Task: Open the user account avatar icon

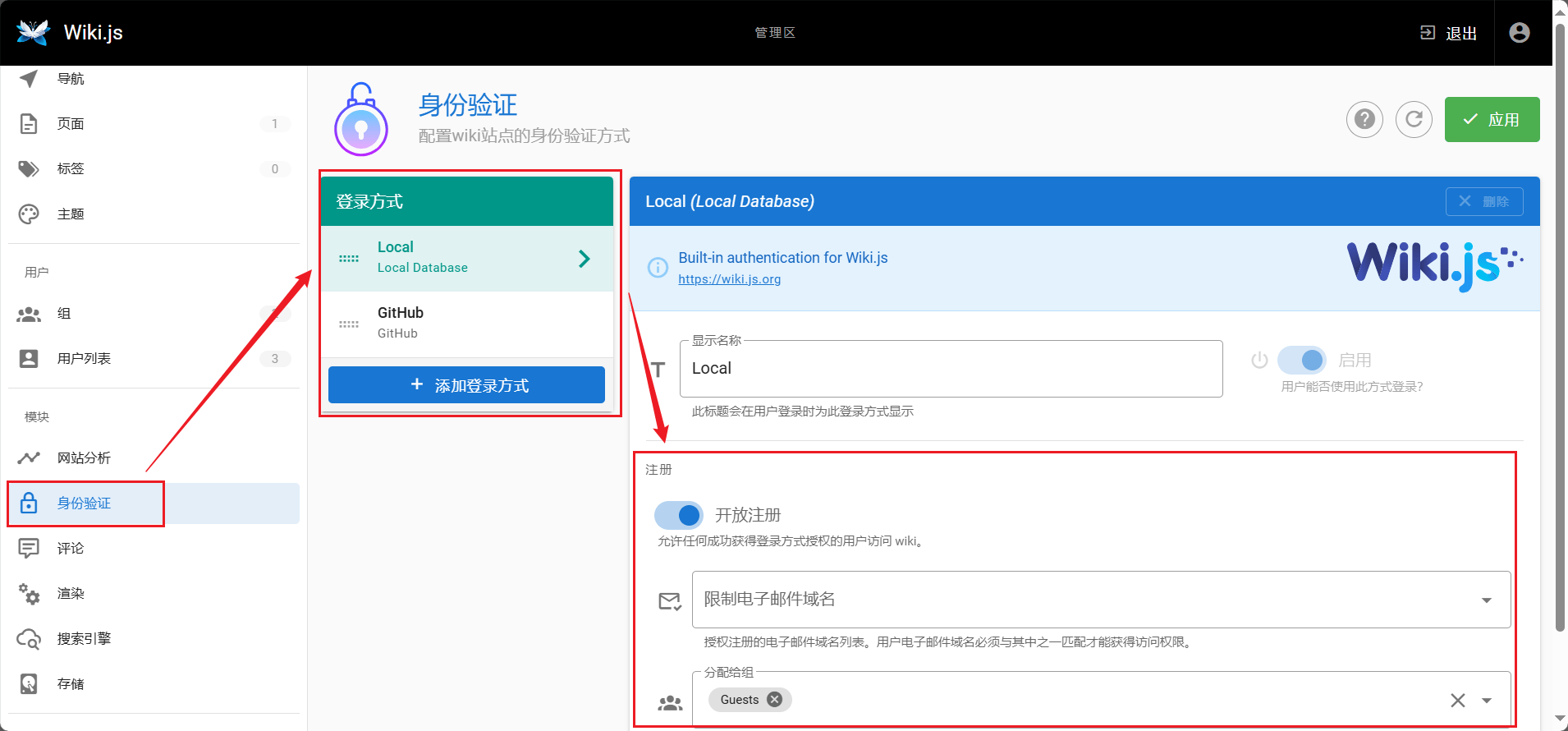Action: pos(1519,33)
